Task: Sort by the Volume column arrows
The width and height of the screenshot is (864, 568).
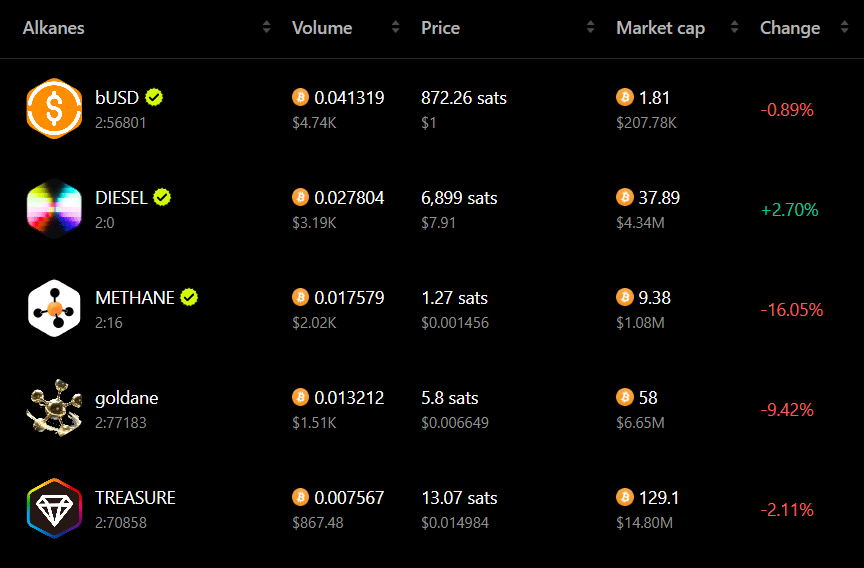Action: tap(396, 27)
